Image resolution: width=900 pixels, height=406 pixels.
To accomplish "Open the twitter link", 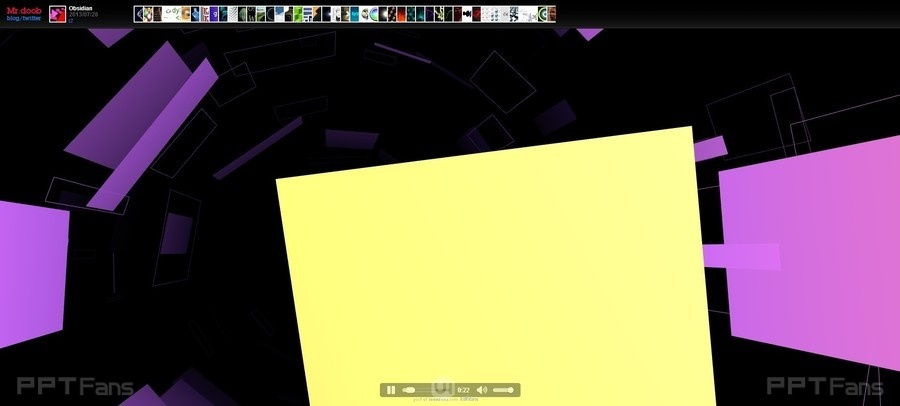I will [x=33, y=18].
